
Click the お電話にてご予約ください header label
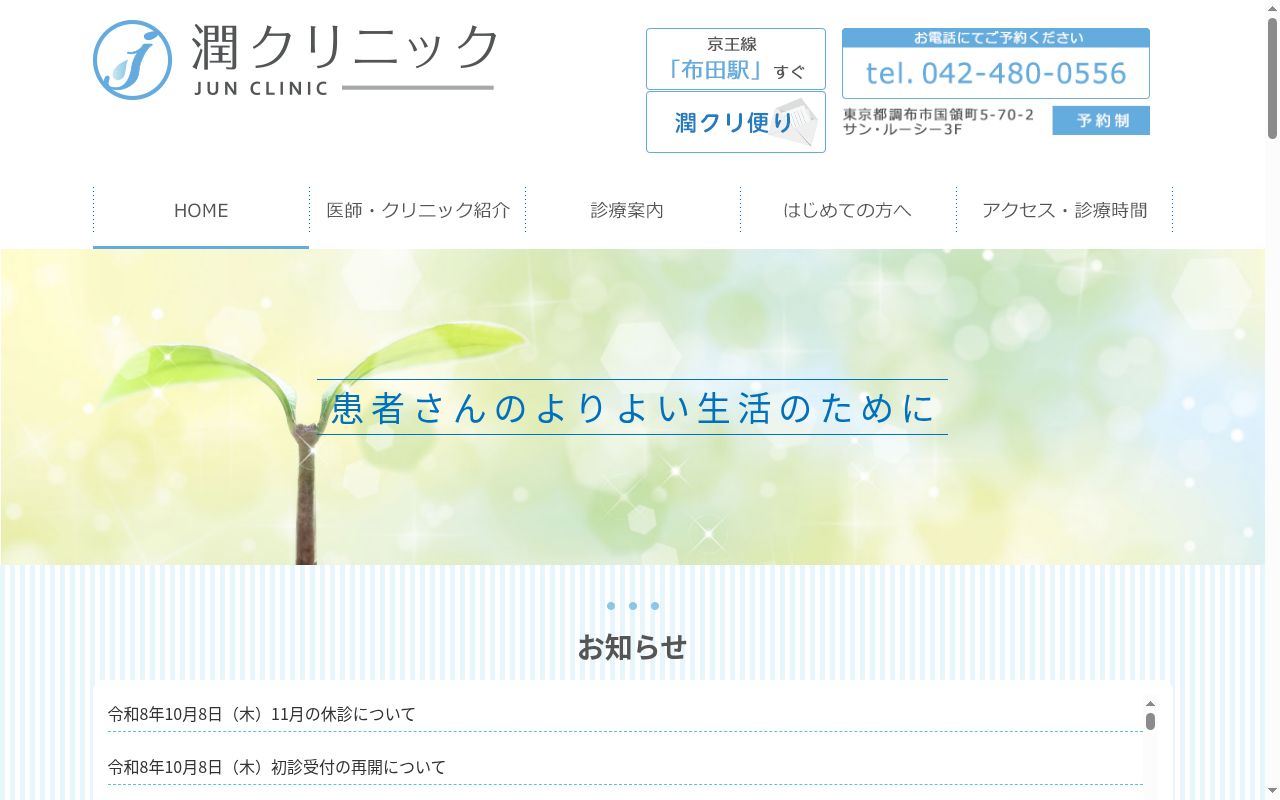coord(996,38)
